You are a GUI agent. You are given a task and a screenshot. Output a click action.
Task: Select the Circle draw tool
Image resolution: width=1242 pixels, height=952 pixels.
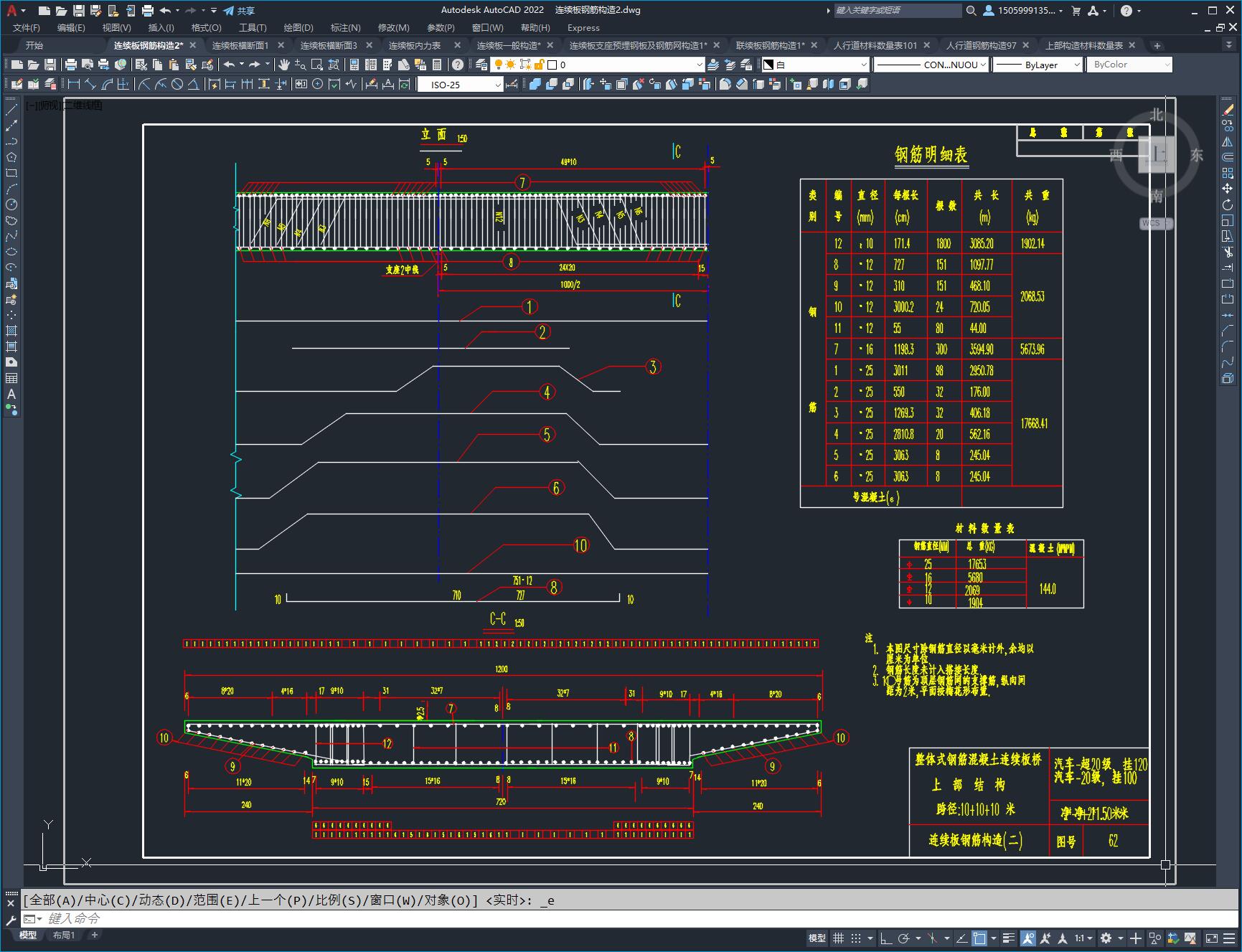[x=11, y=204]
